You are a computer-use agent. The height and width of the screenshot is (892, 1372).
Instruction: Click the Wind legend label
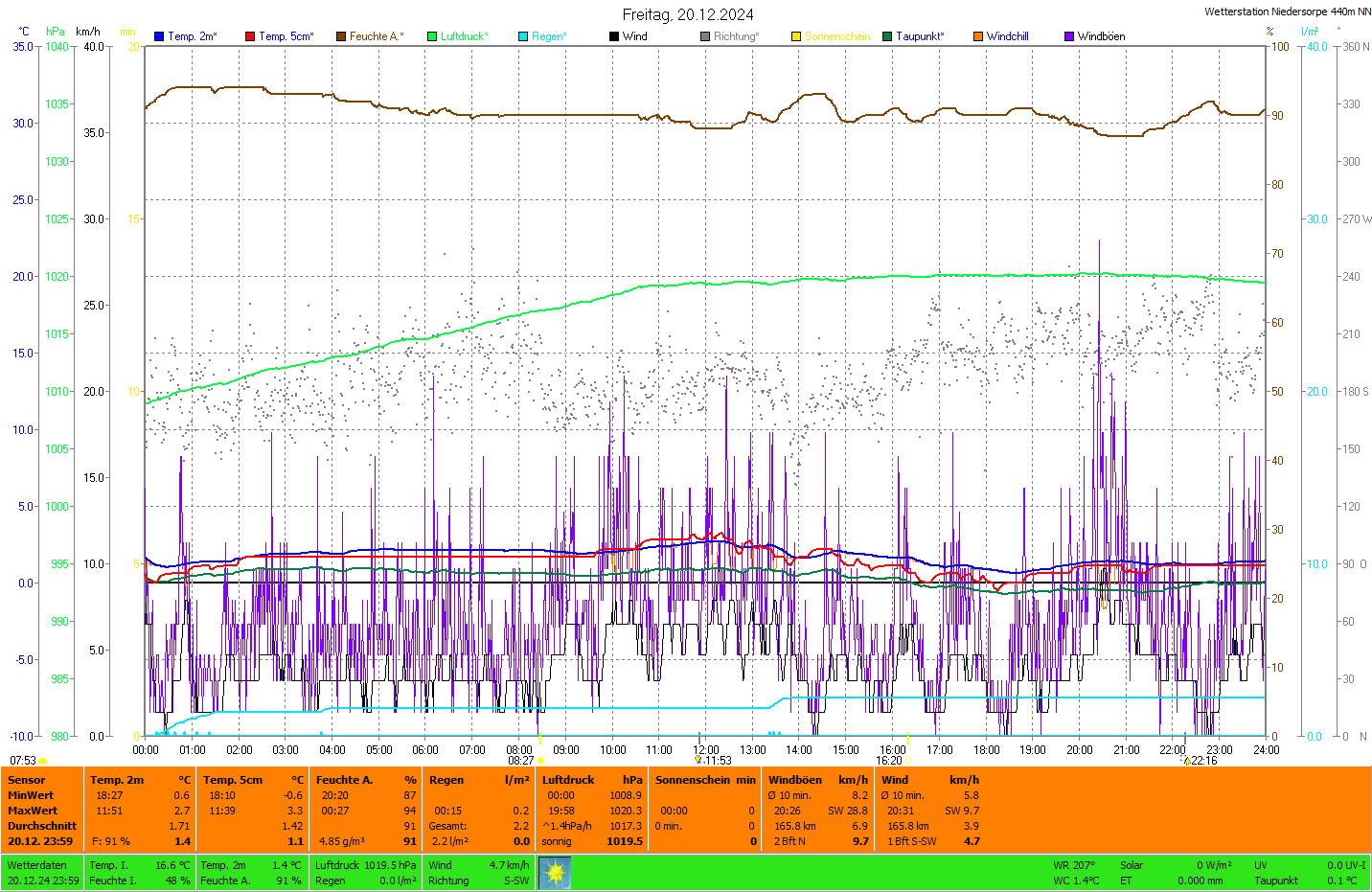pyautogui.click(x=634, y=36)
